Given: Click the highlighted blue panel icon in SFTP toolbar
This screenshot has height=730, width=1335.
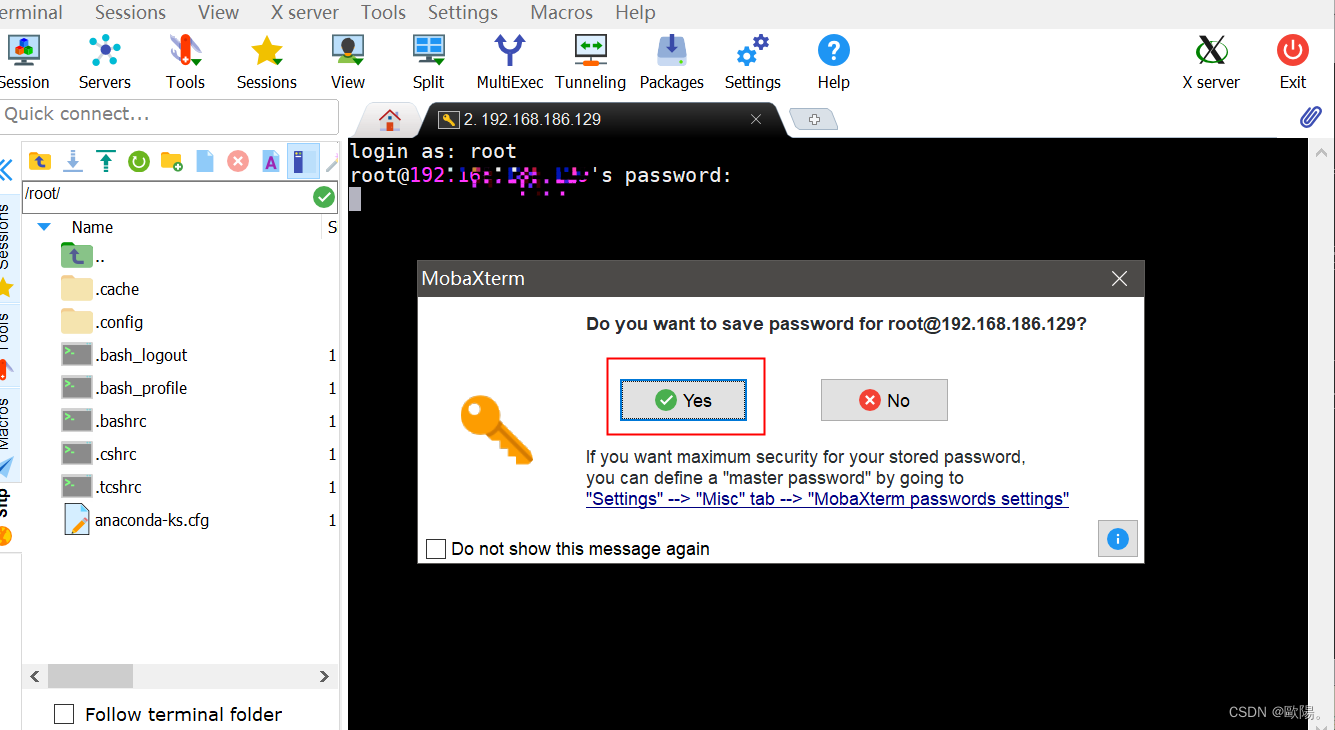Looking at the screenshot, I should tap(303, 160).
